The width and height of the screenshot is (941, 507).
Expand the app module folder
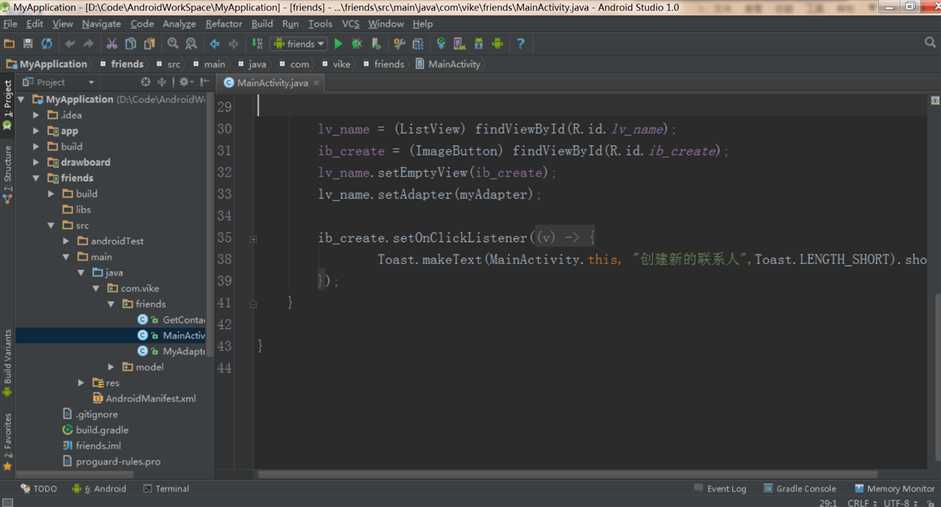coord(36,131)
